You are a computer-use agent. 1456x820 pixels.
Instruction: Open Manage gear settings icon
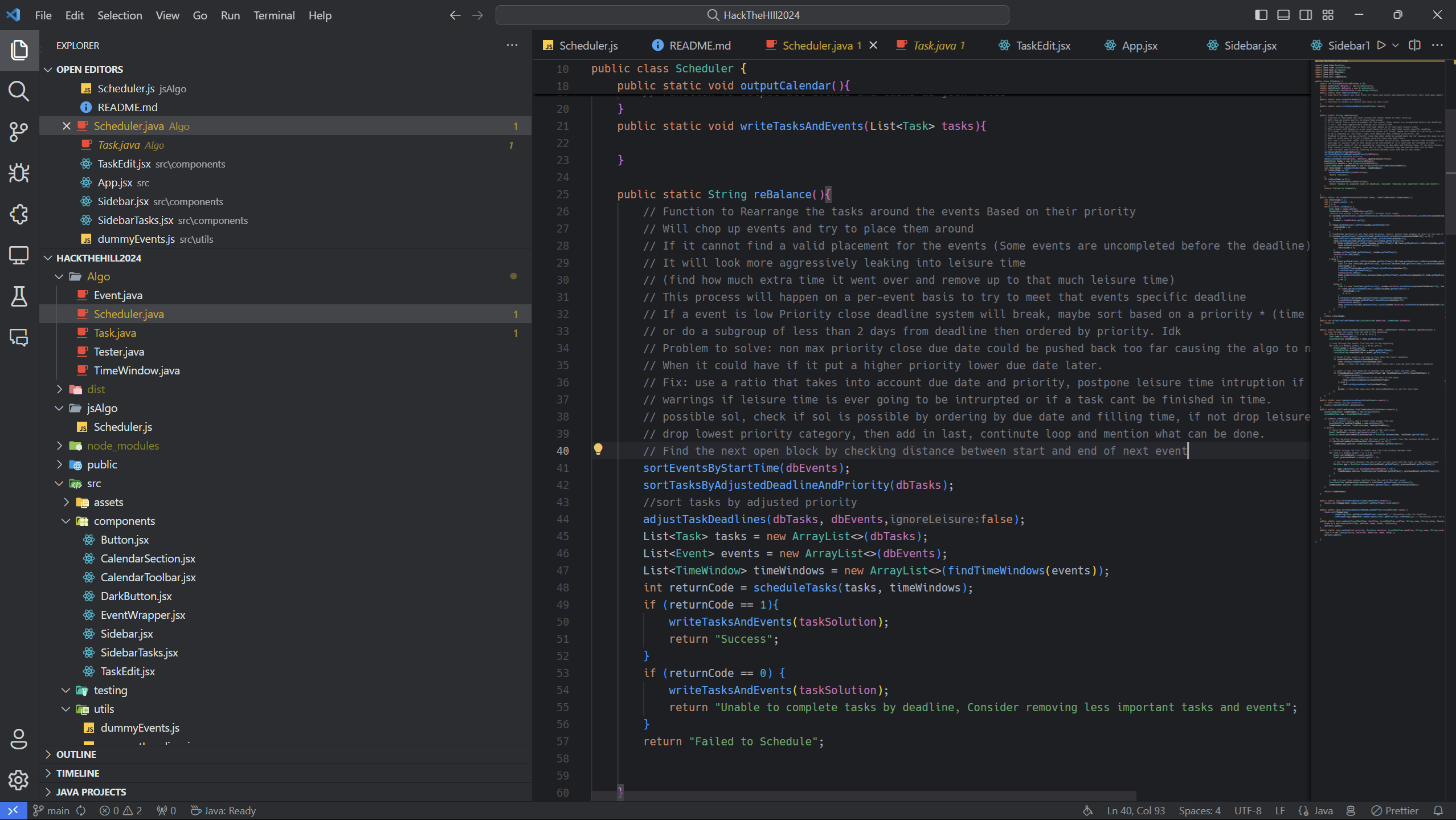19,780
